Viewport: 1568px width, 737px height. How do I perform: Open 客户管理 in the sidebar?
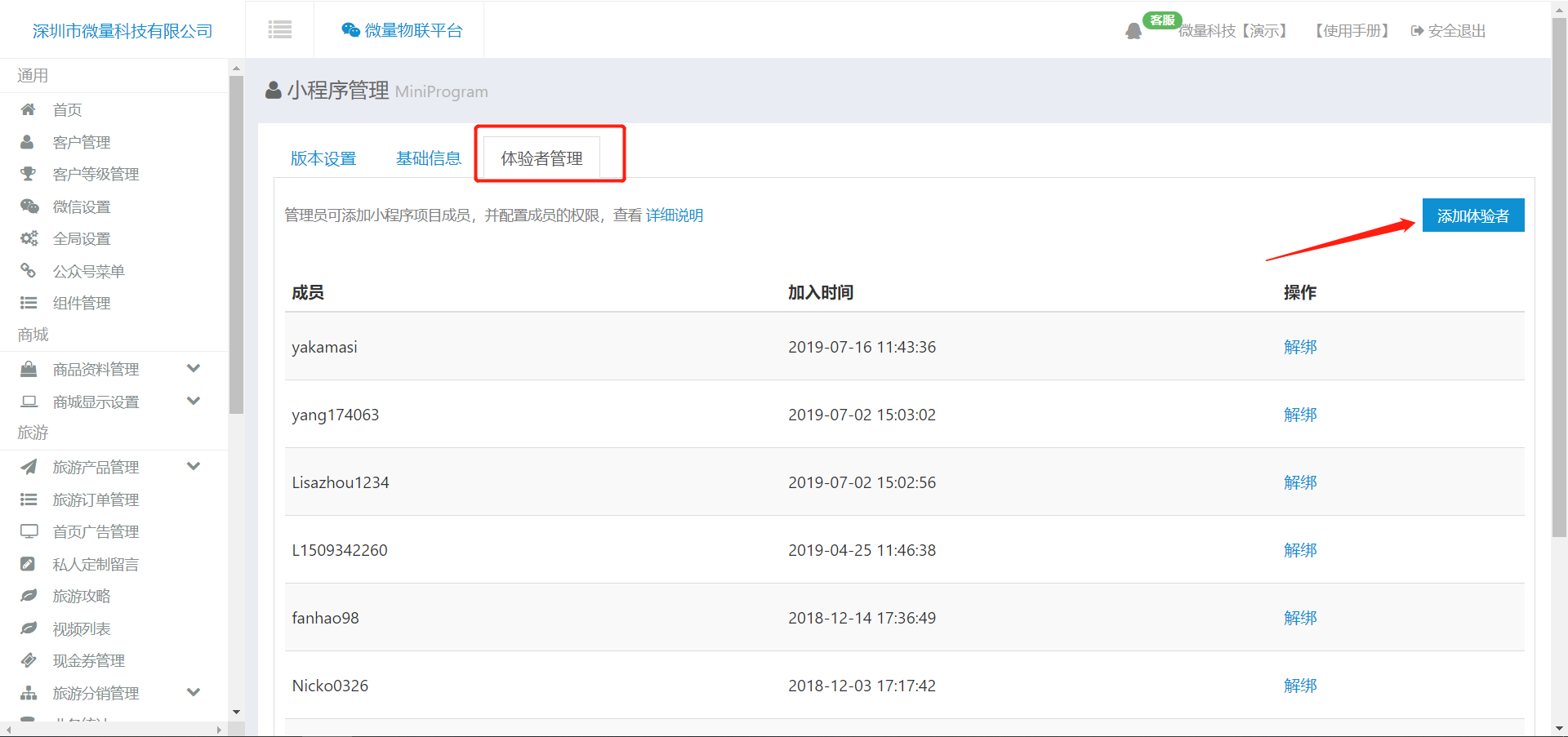(x=82, y=143)
